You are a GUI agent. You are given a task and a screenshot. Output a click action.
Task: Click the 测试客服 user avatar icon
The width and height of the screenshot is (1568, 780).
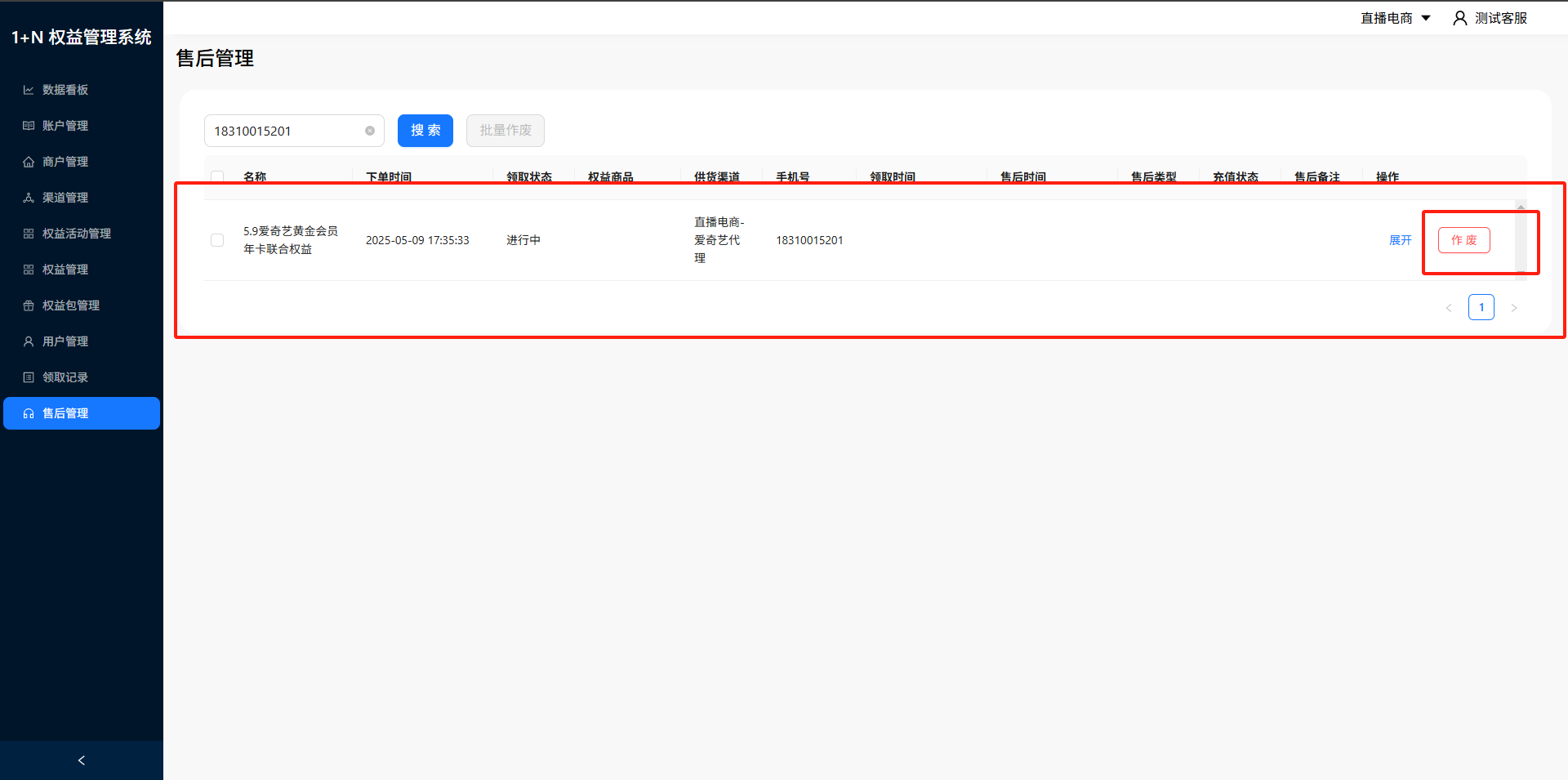(1459, 18)
